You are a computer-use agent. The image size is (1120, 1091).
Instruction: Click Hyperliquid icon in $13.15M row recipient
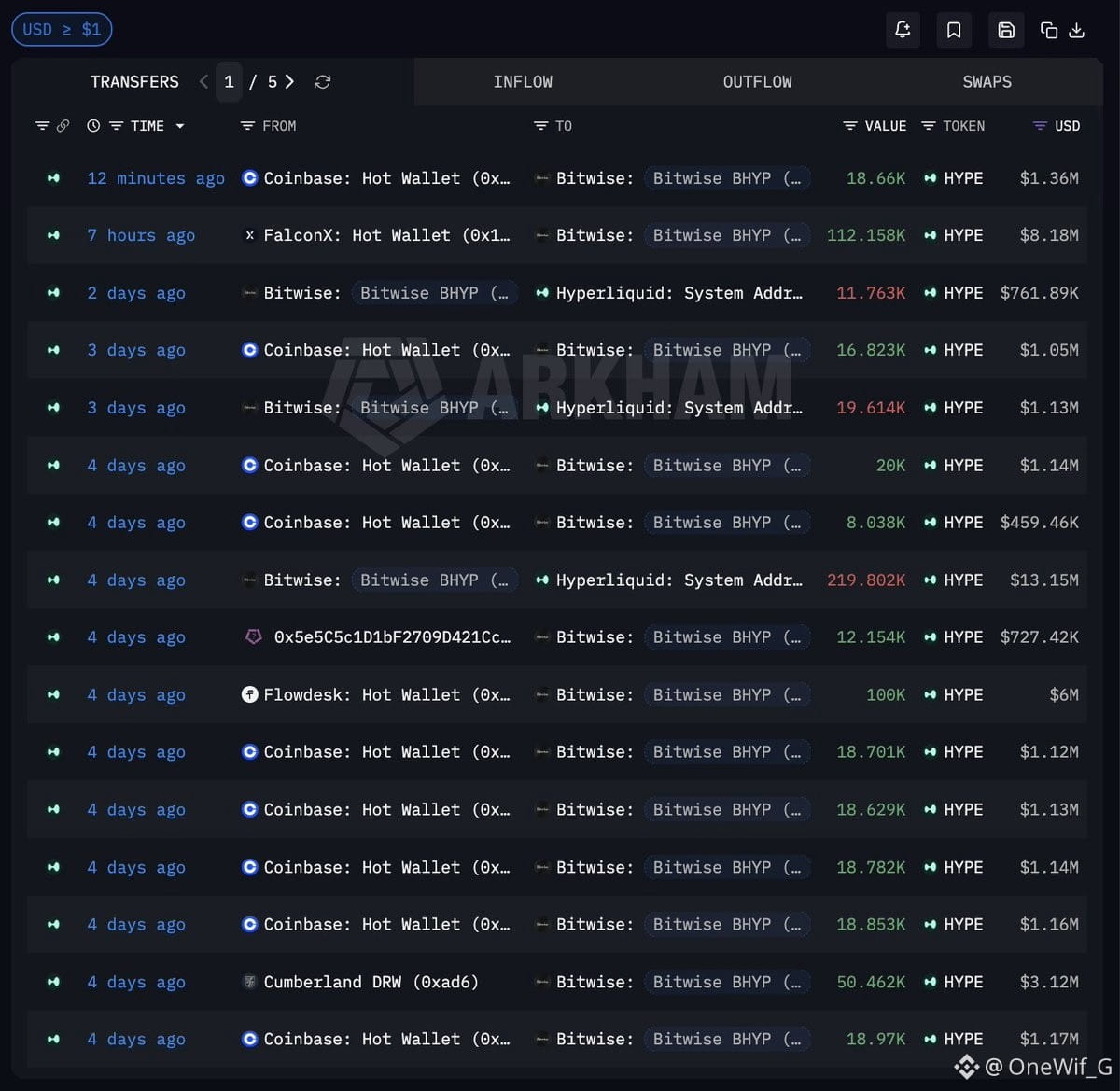pyautogui.click(x=542, y=580)
